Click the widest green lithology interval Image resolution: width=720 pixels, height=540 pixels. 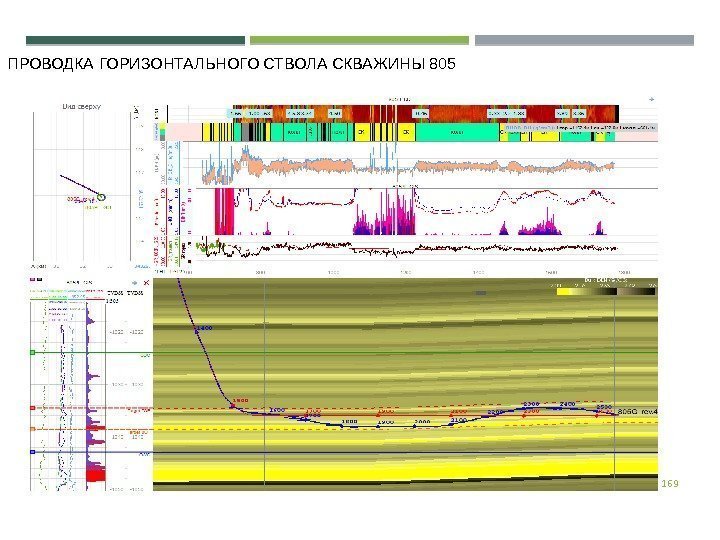pos(457,132)
